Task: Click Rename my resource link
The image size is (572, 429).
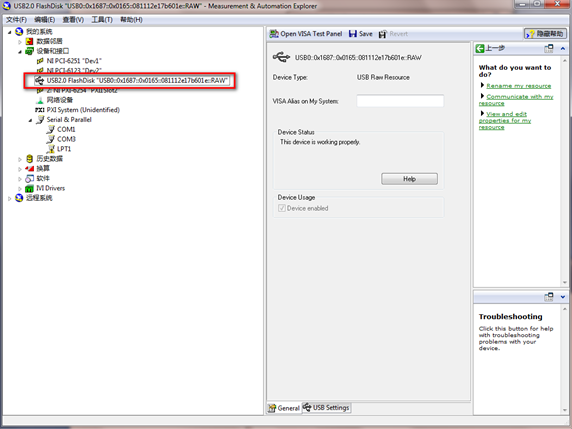Action: click(x=518, y=86)
